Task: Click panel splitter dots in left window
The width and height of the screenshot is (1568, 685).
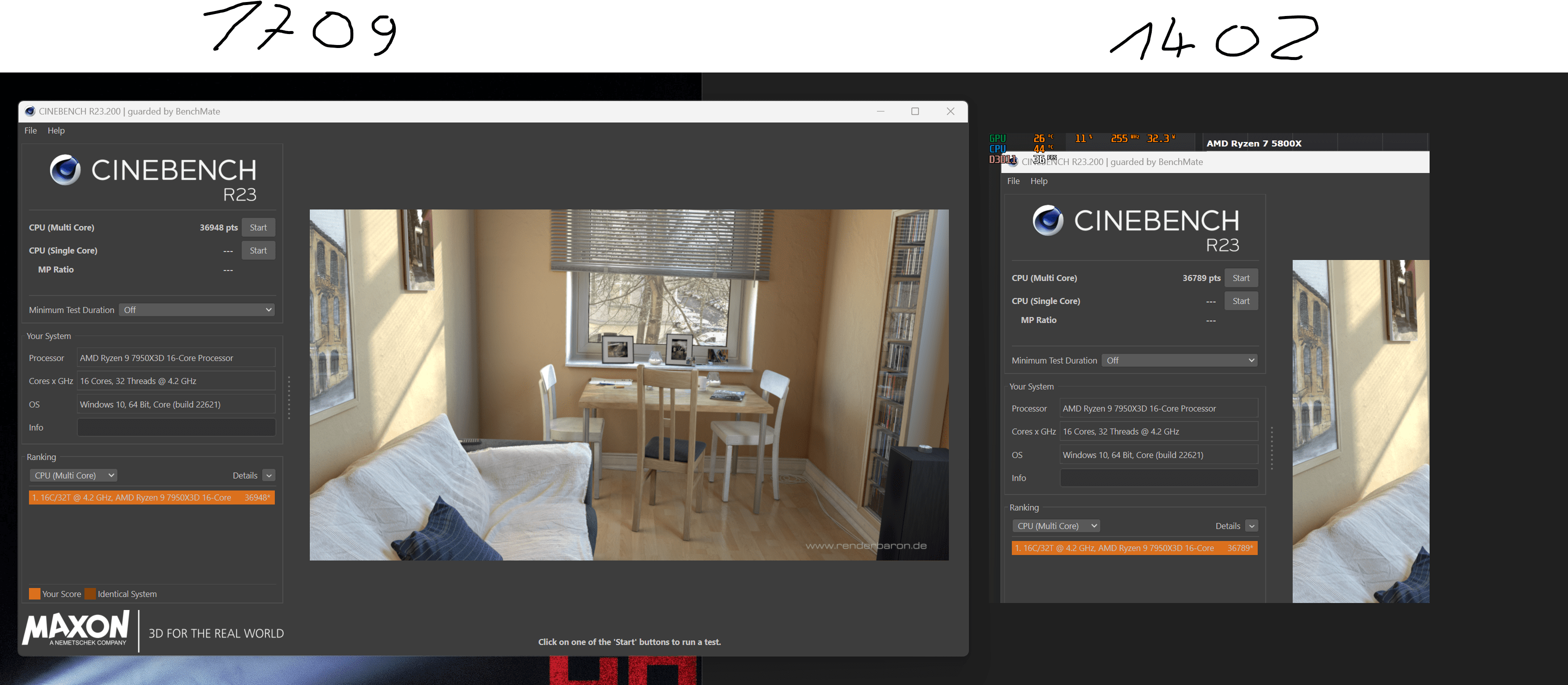Action: (x=288, y=397)
